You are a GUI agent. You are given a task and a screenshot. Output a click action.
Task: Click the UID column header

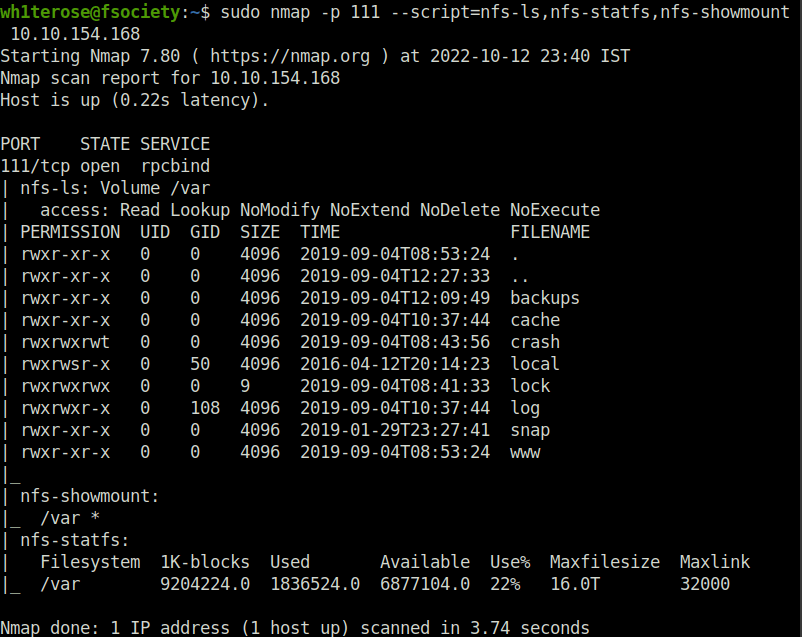click(x=155, y=232)
